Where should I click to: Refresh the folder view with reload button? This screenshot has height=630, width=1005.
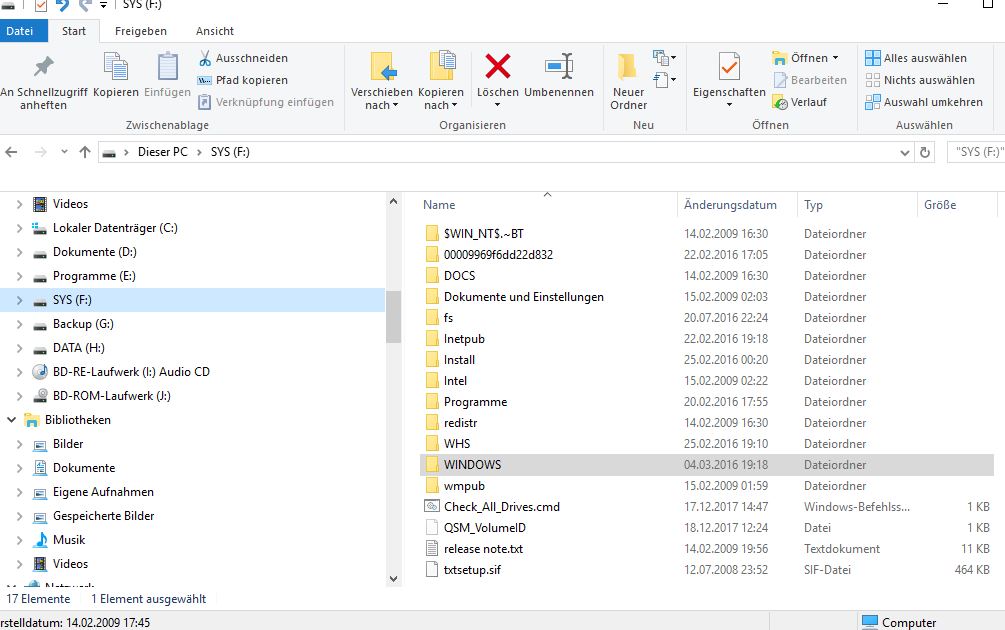click(x=925, y=153)
